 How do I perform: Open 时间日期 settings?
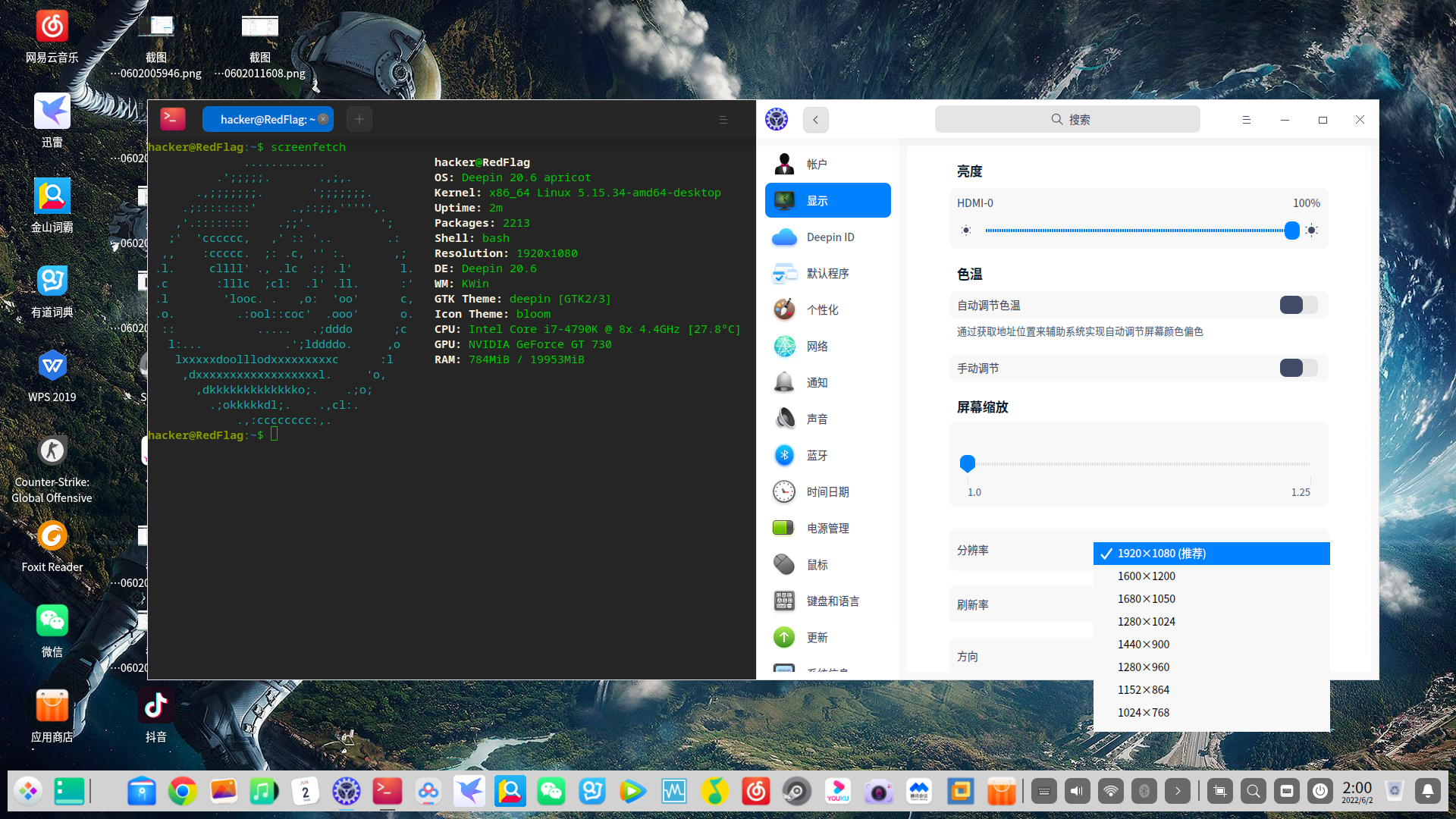pos(827,491)
